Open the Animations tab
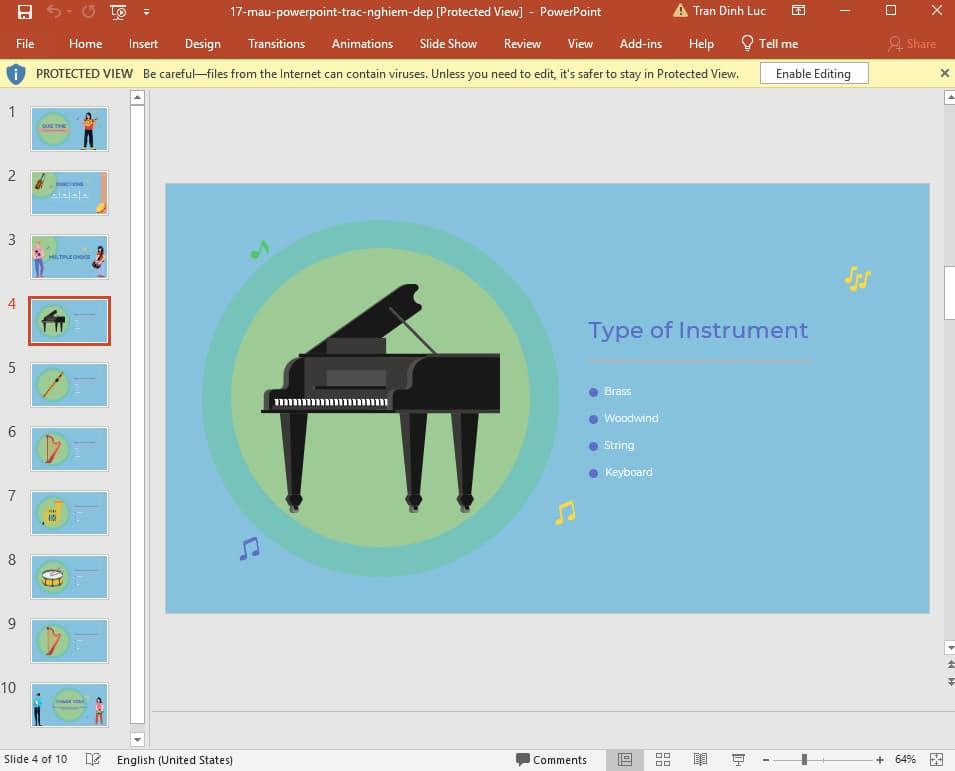Viewport: 955px width, 771px height. pos(362,44)
